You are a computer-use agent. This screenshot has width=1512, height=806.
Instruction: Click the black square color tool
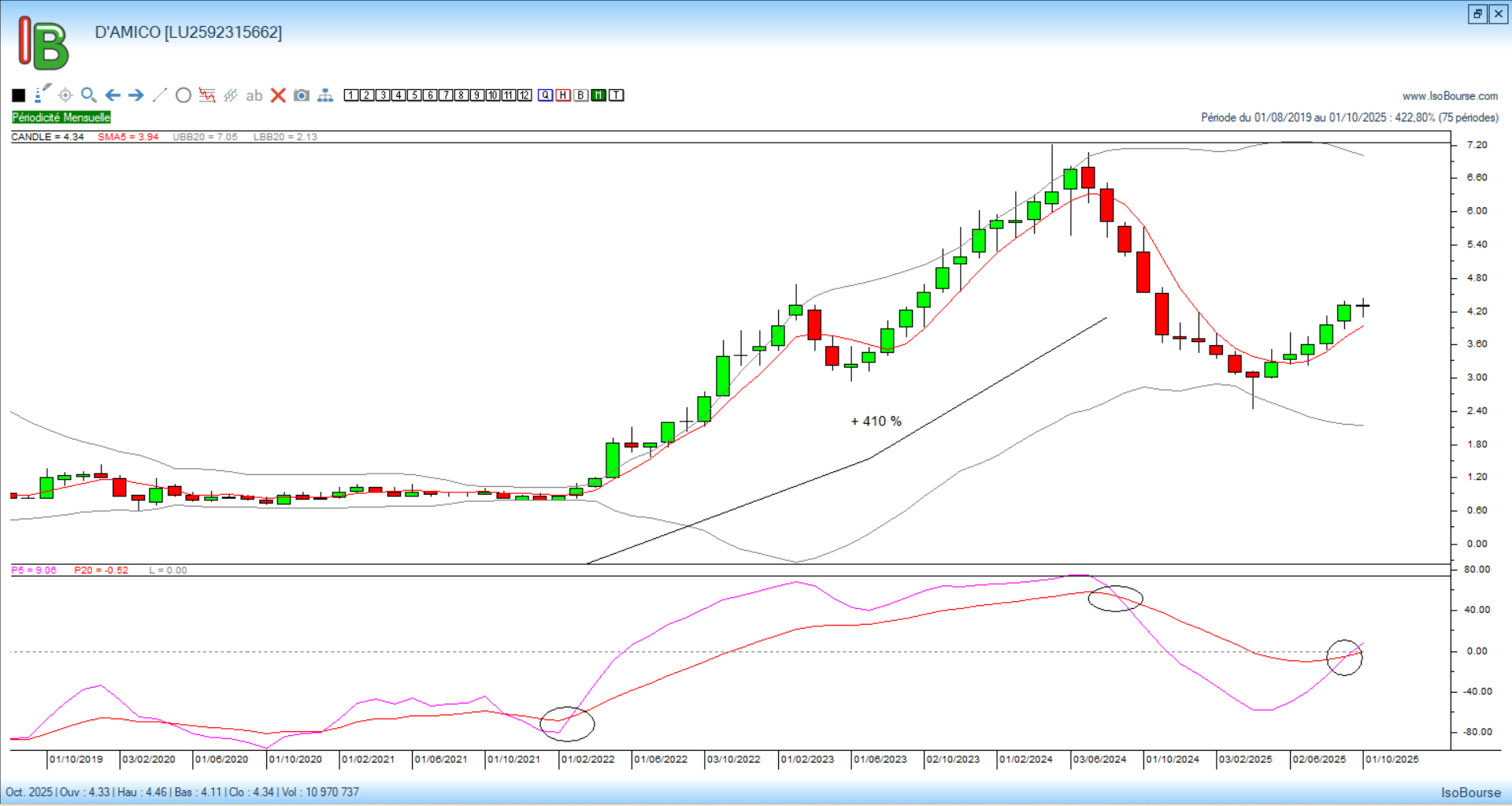click(x=19, y=95)
